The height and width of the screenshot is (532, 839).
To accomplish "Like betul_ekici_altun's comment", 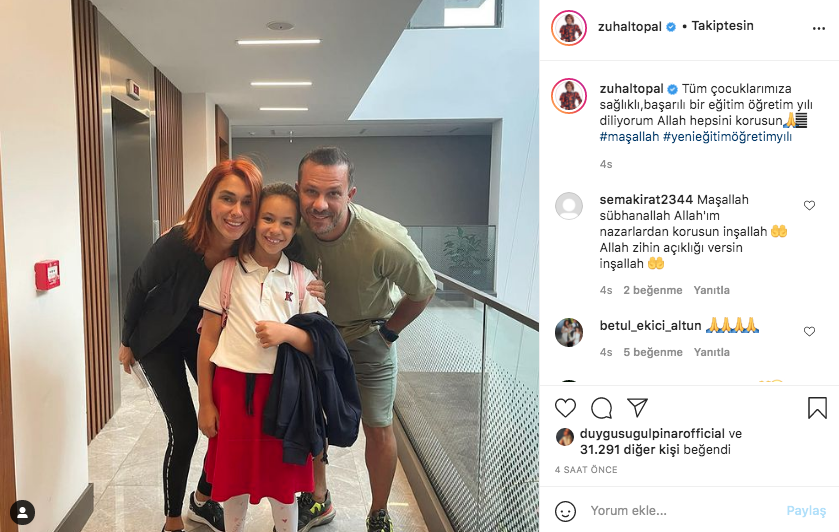I will 809,331.
